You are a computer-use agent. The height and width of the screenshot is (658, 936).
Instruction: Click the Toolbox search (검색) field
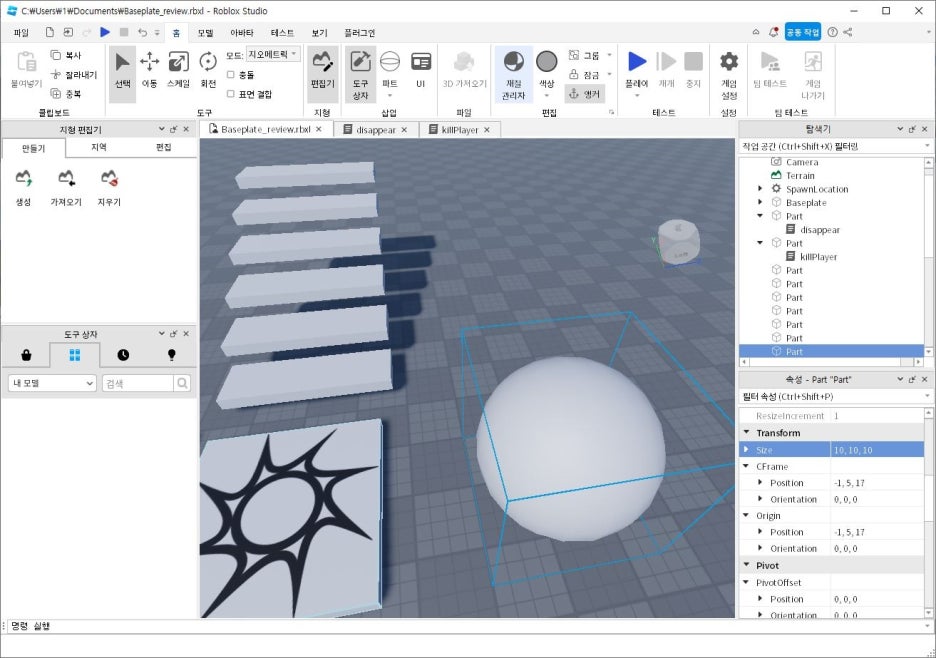[138, 383]
